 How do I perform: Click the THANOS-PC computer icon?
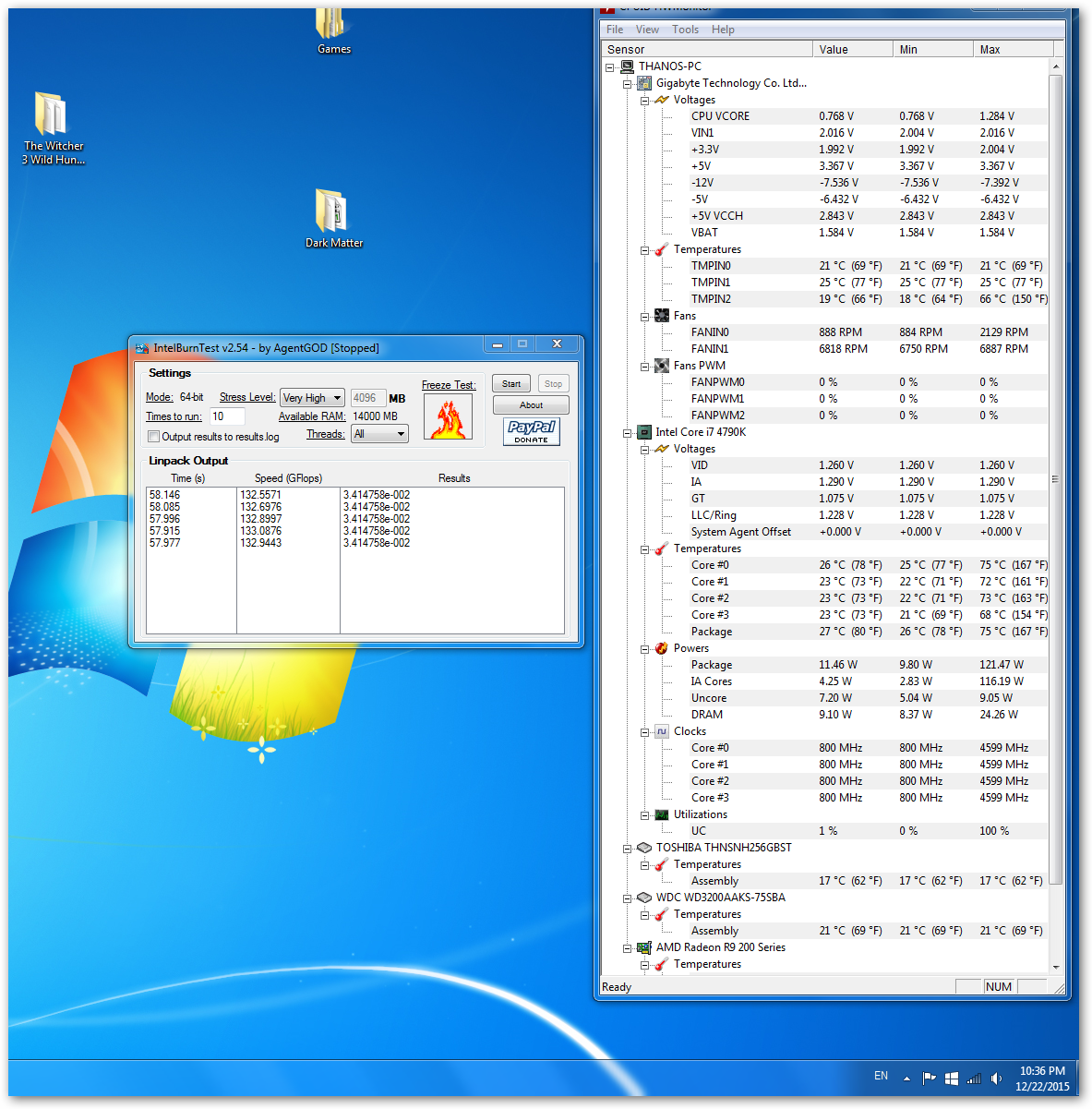coord(627,66)
